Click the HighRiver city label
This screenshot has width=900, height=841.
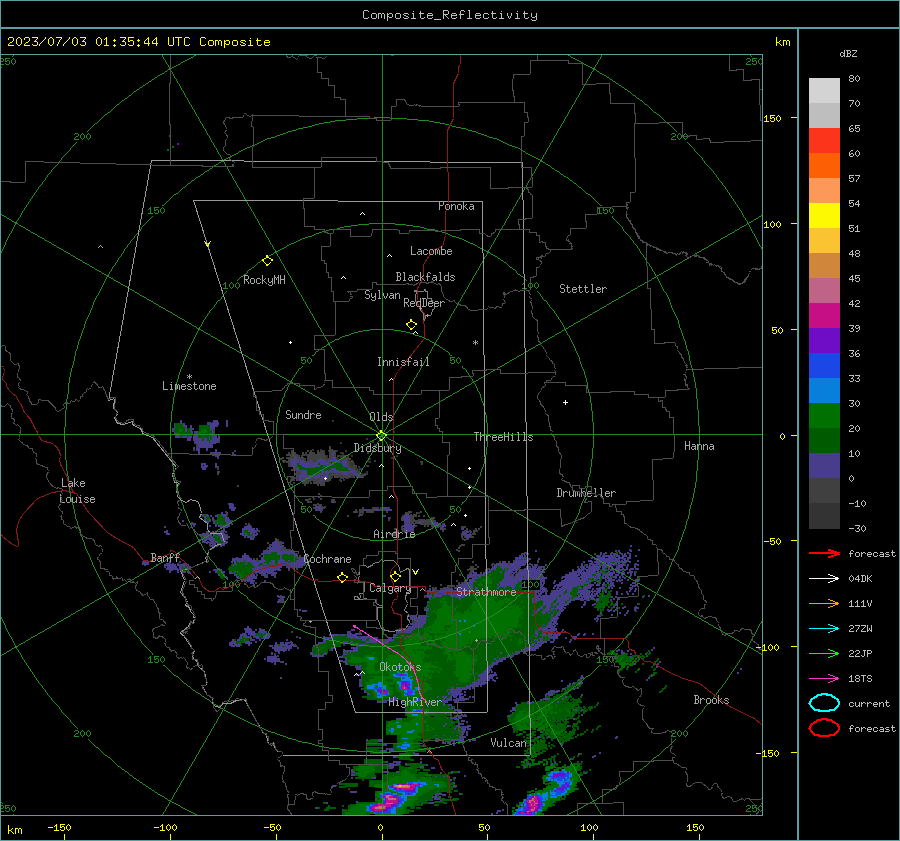click(415, 702)
